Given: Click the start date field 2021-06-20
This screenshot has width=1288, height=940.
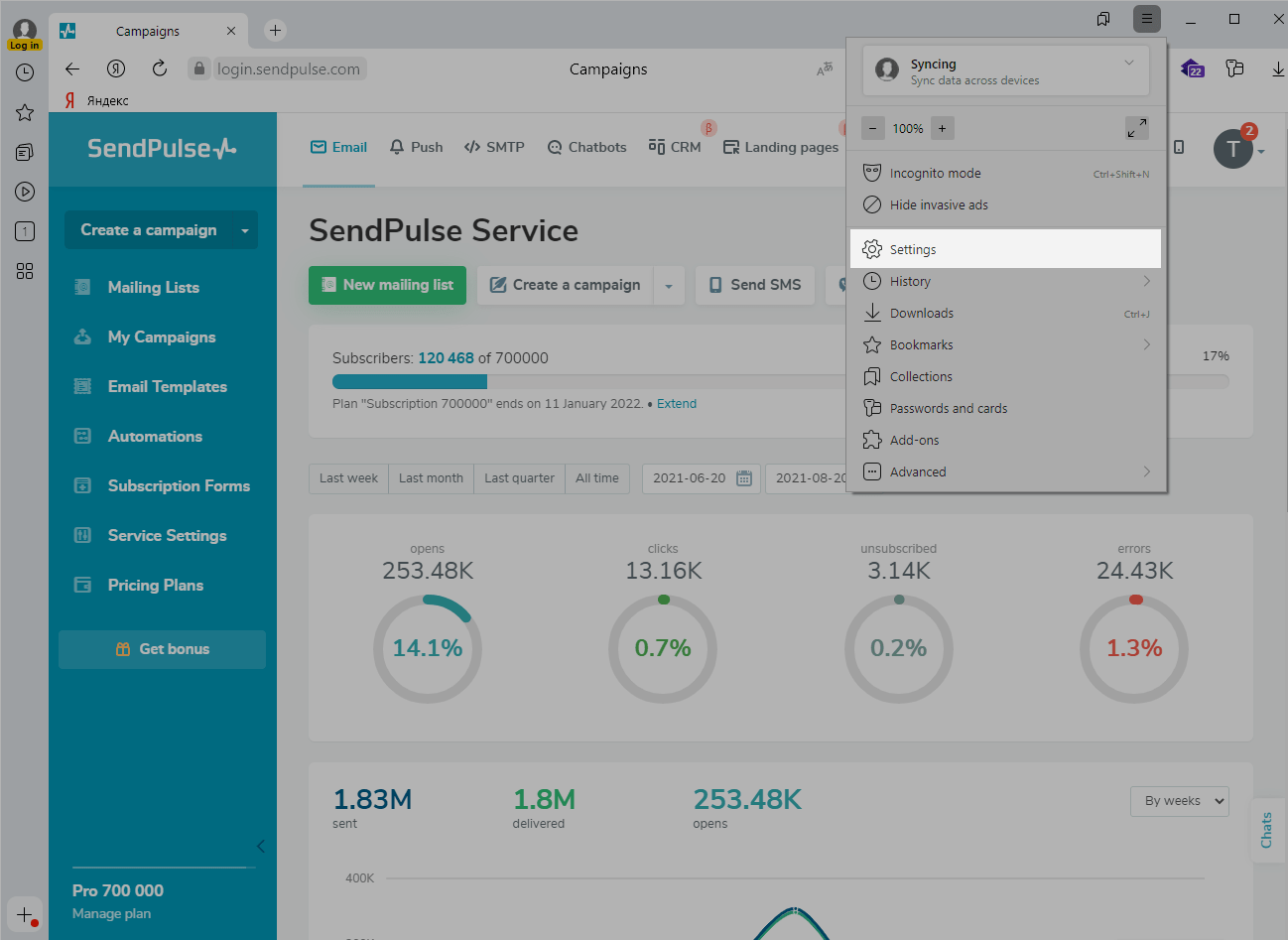Looking at the screenshot, I should pos(691,477).
